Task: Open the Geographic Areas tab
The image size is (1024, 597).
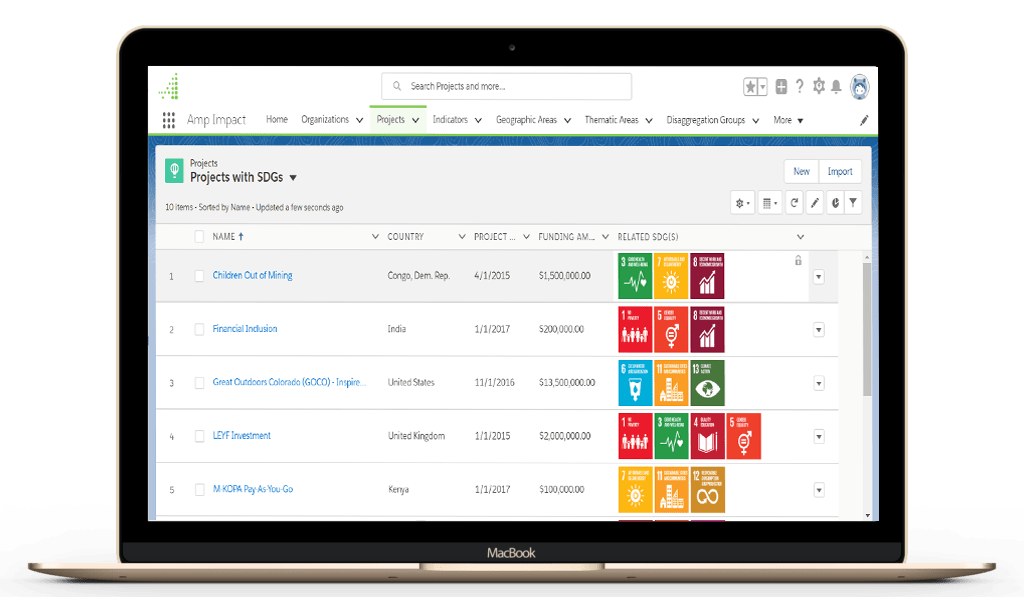Action: tap(526, 120)
